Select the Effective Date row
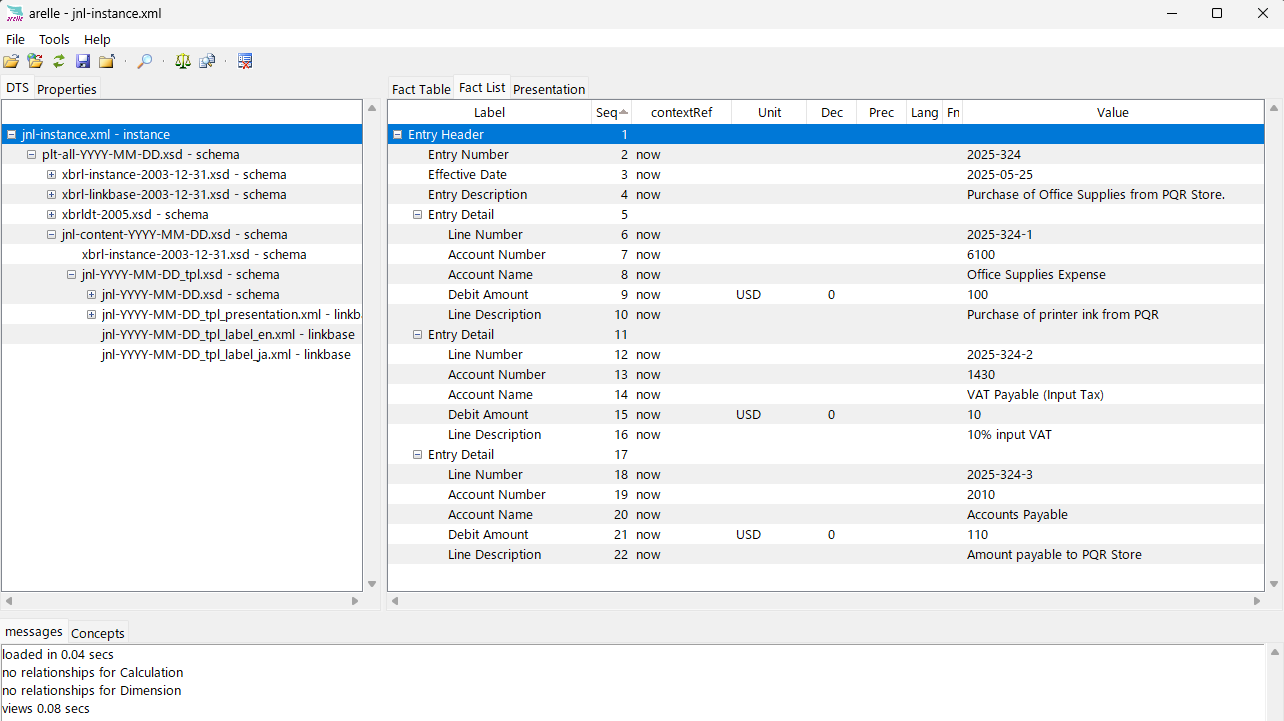The image size is (1284, 721). (x=826, y=174)
